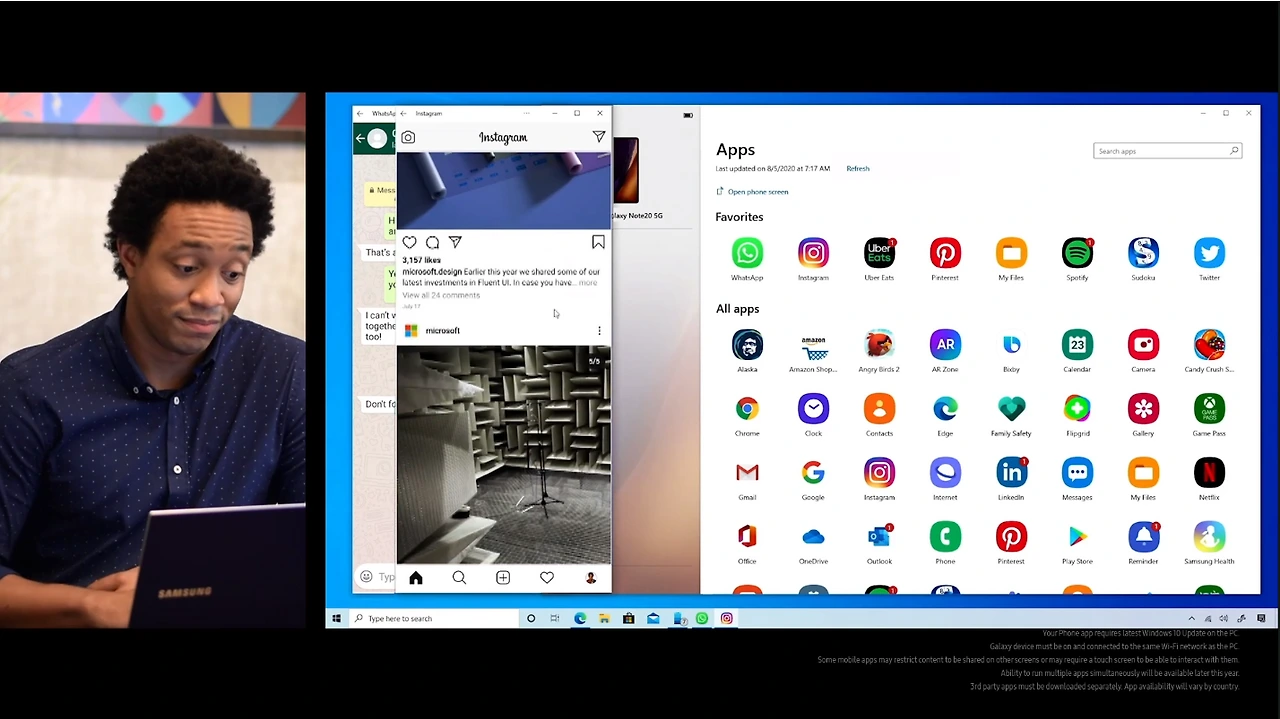
Task: Launch Instagram from the Favorites row
Action: point(813,253)
